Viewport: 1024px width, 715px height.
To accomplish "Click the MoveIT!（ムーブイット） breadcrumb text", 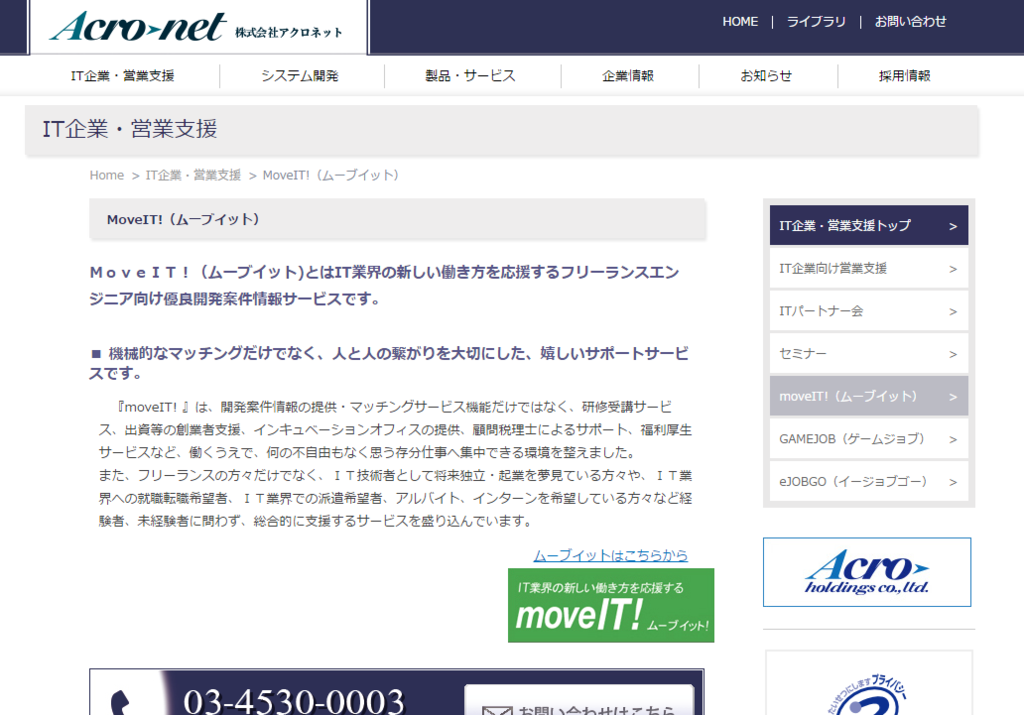I will pos(330,175).
